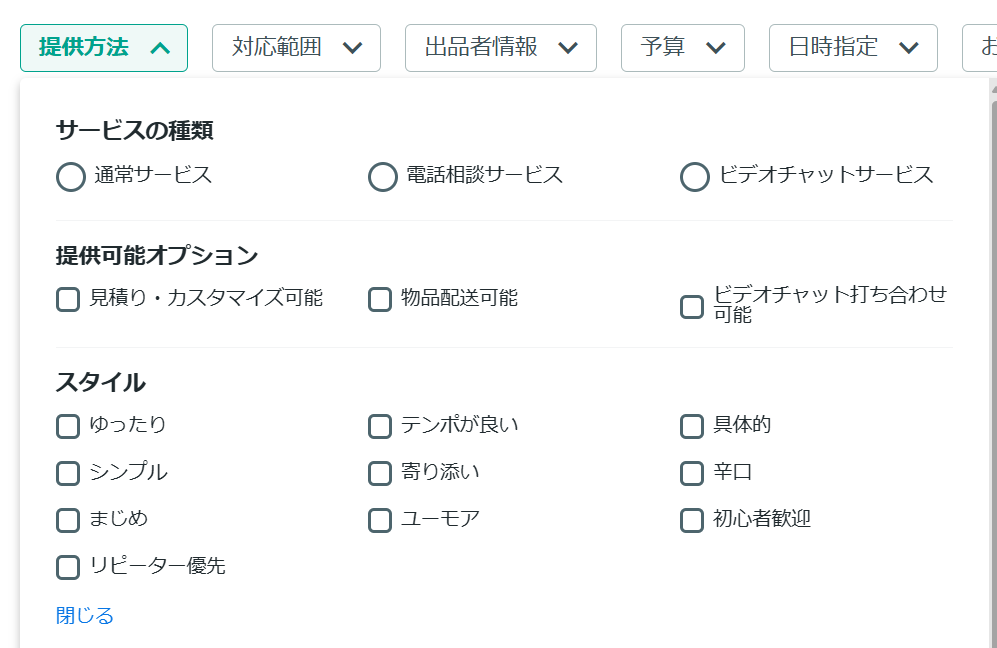Click the 閉じる link

click(x=85, y=616)
